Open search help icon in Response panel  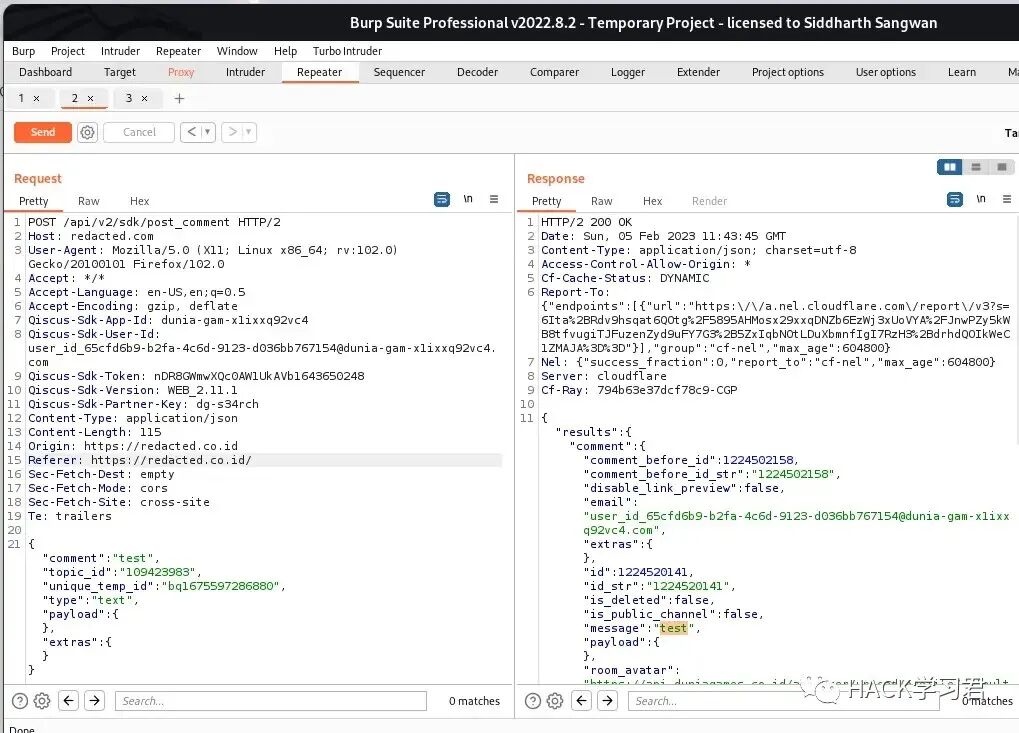533,701
